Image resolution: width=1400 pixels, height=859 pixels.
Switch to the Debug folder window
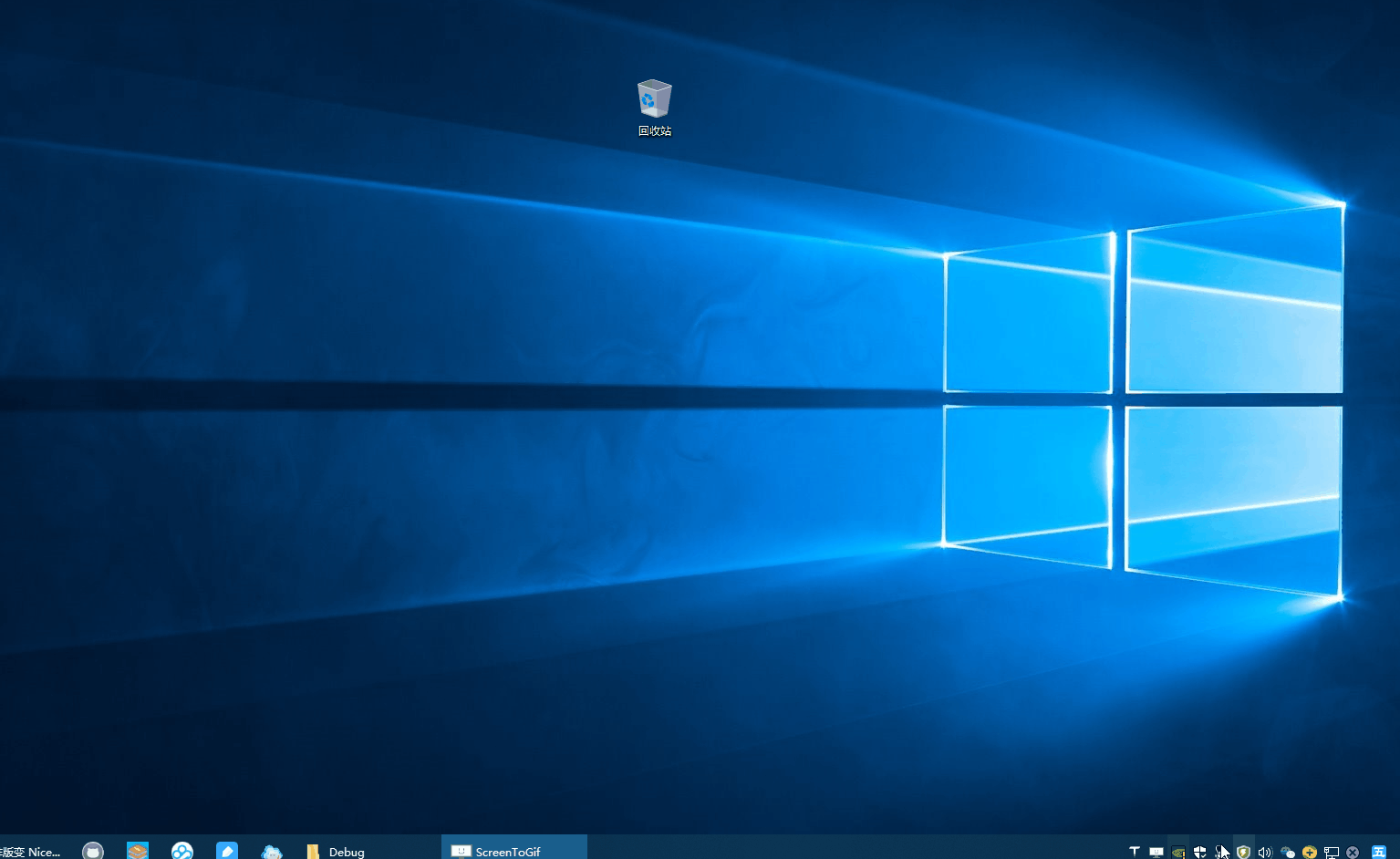(337, 851)
